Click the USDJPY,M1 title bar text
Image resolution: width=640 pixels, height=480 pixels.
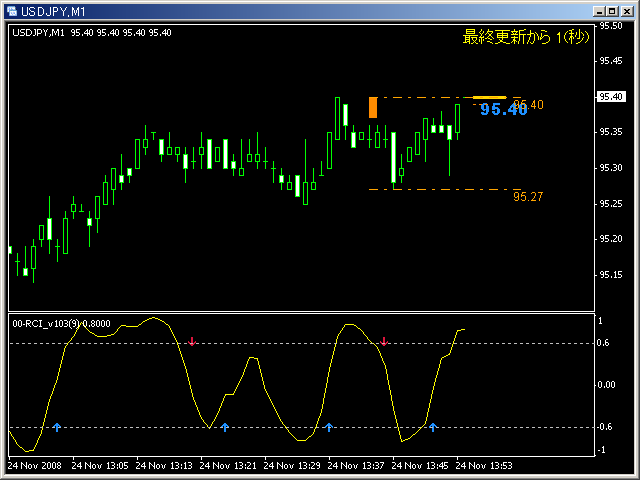[53, 11]
